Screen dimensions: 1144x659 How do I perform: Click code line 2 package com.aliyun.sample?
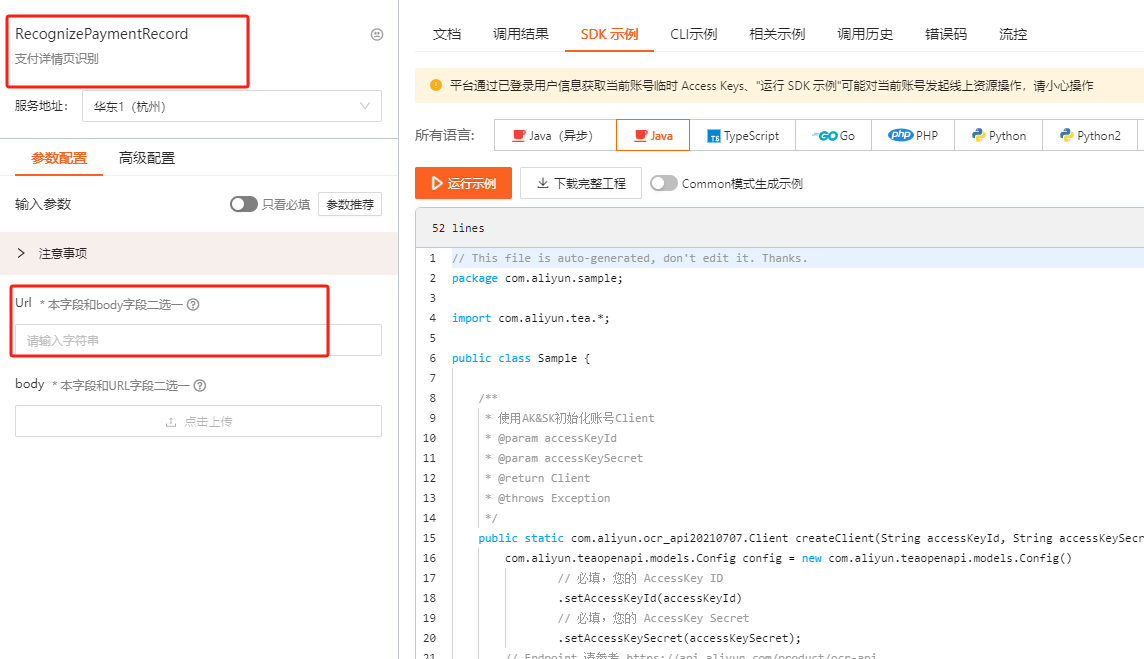[538, 278]
